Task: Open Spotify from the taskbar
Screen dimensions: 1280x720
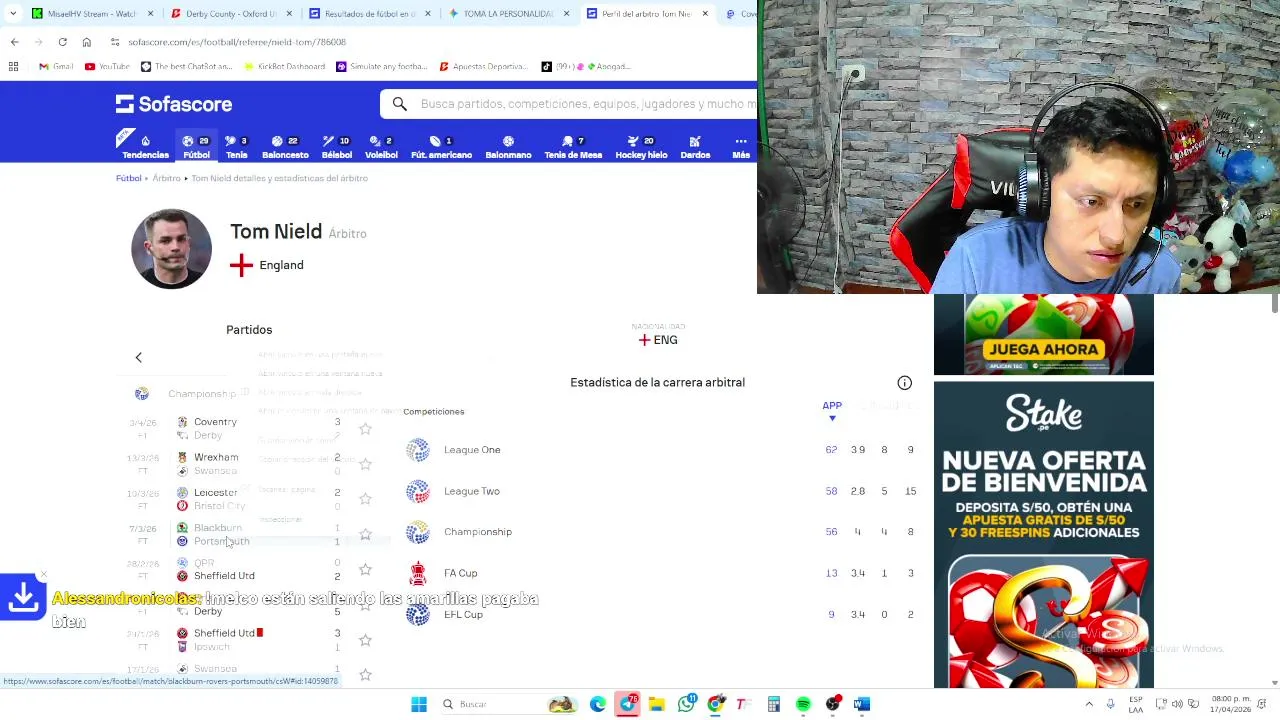Action: [x=803, y=704]
